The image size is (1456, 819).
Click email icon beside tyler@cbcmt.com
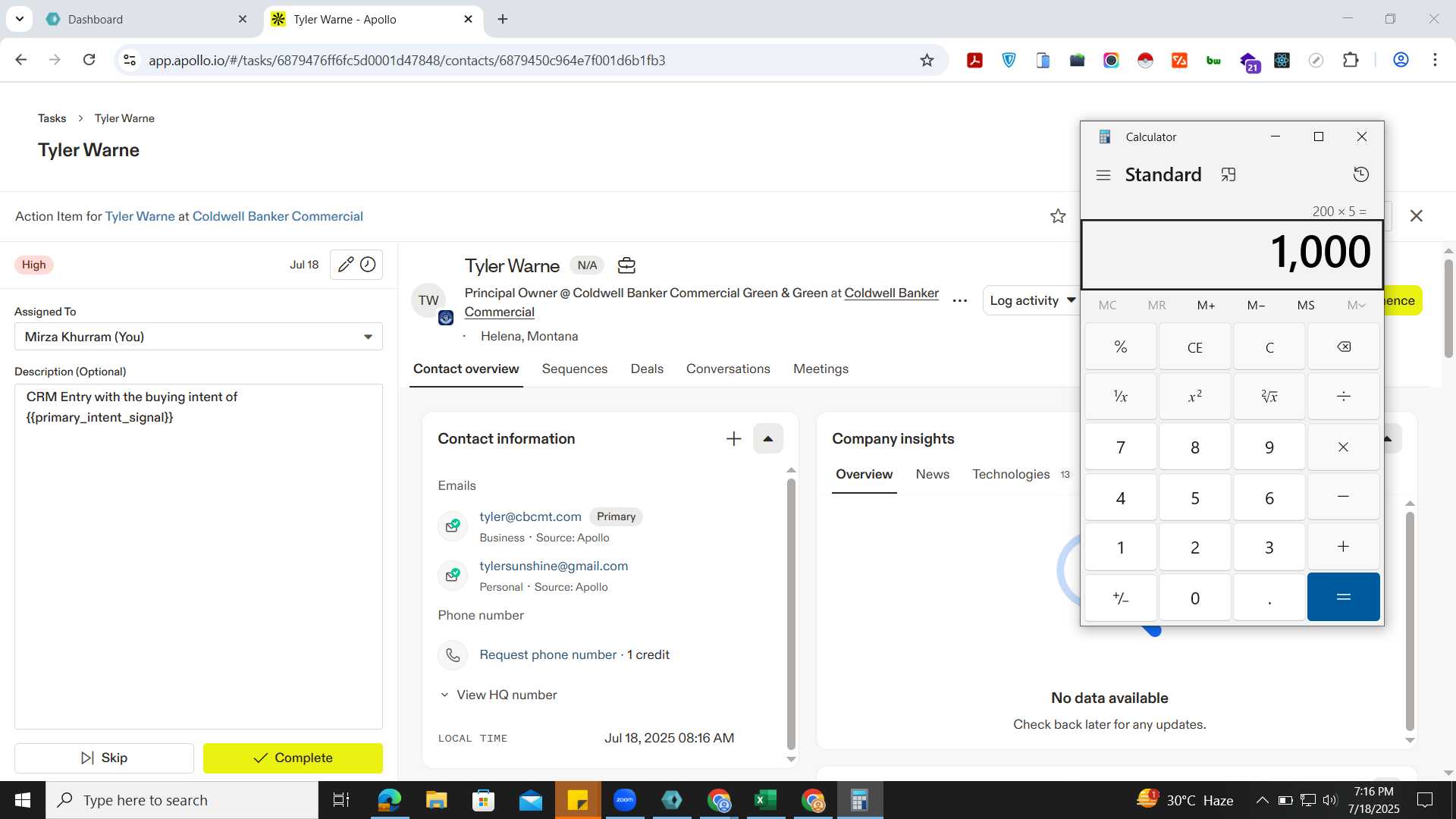tap(453, 526)
